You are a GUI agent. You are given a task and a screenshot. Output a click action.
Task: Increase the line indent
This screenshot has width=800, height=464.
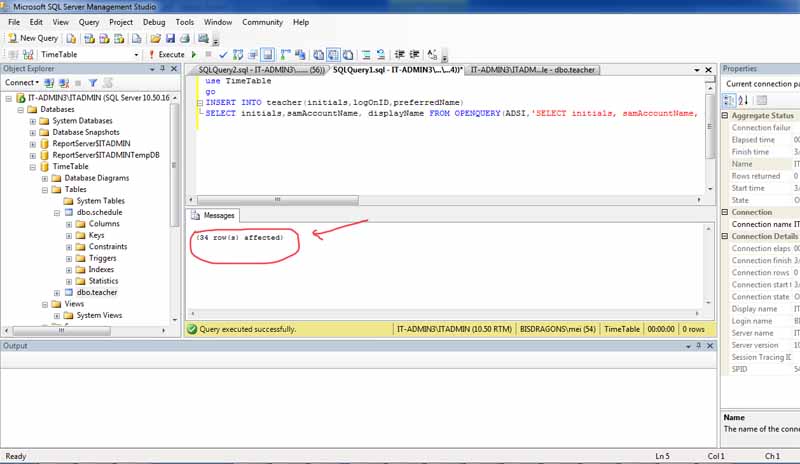click(x=414, y=54)
